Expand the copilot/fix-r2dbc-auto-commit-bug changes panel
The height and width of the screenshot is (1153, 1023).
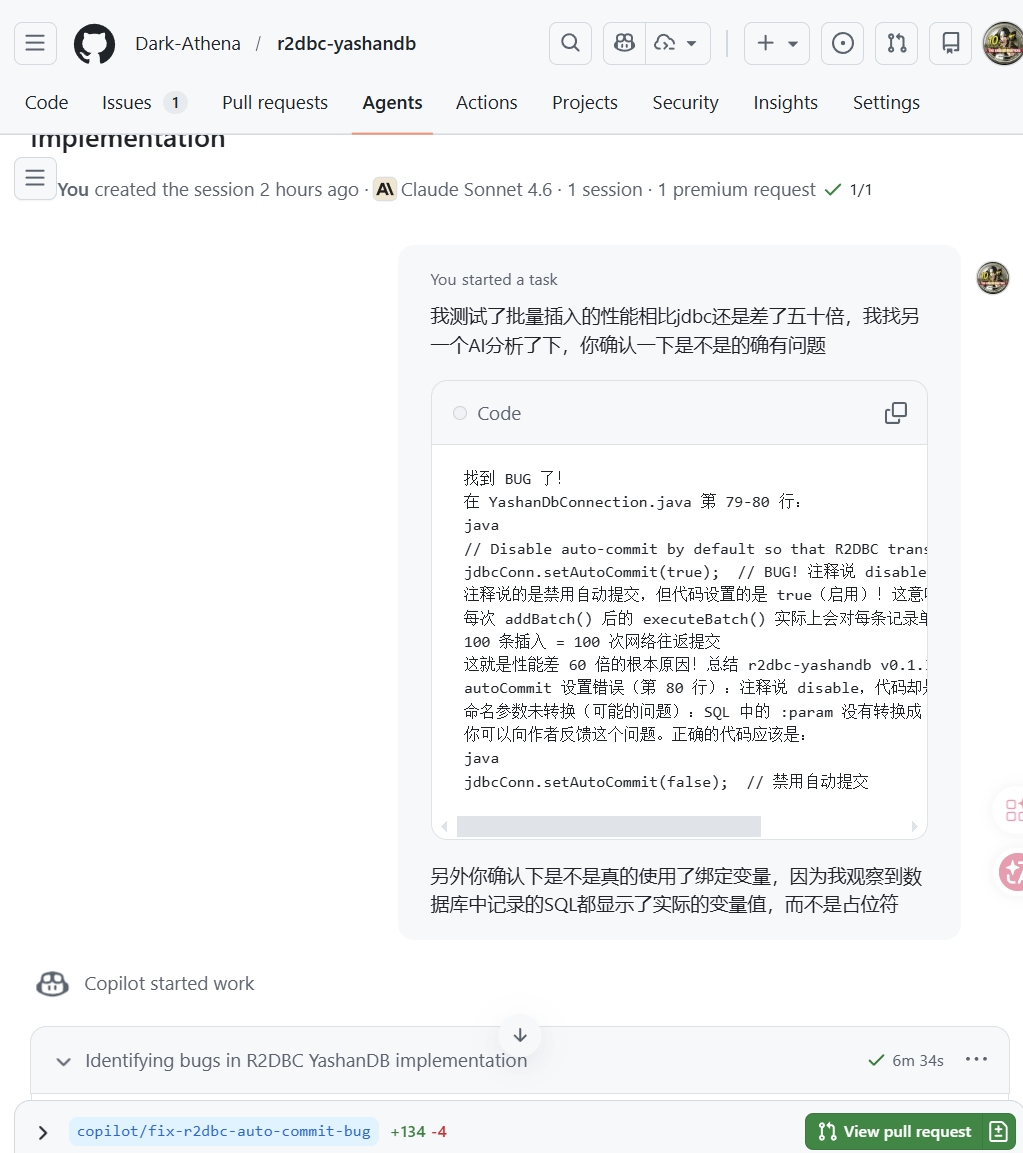point(43,1132)
